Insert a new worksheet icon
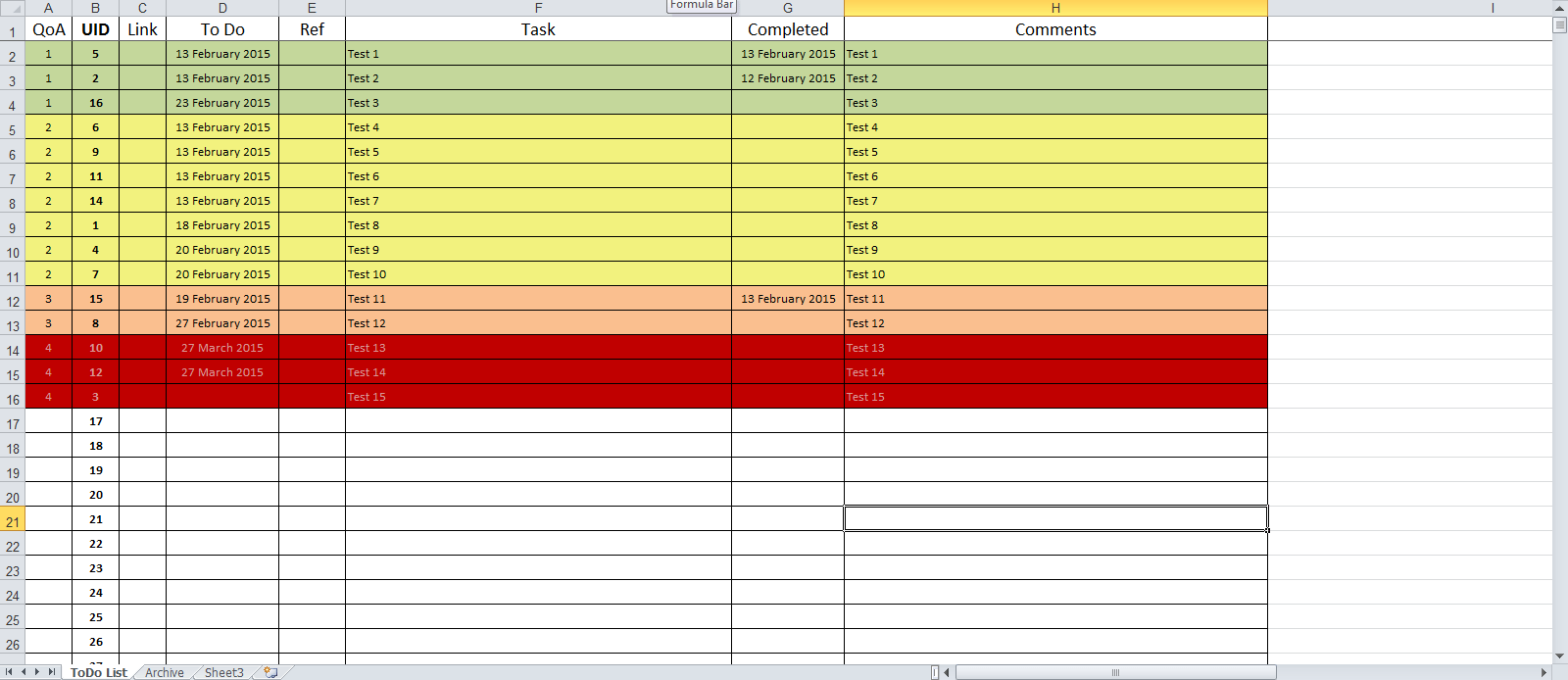The image size is (1568, 680). pyautogui.click(x=270, y=672)
